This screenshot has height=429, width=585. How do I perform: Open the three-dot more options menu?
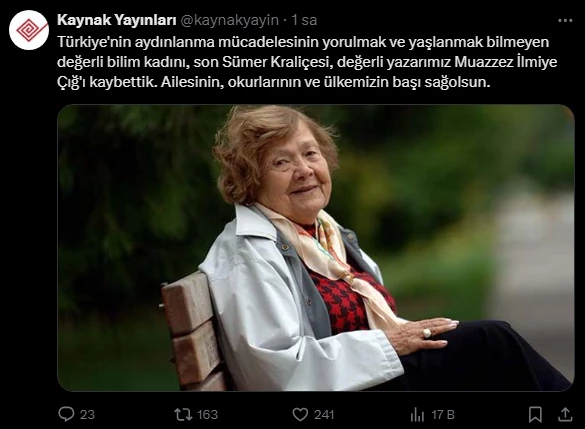[565, 21]
